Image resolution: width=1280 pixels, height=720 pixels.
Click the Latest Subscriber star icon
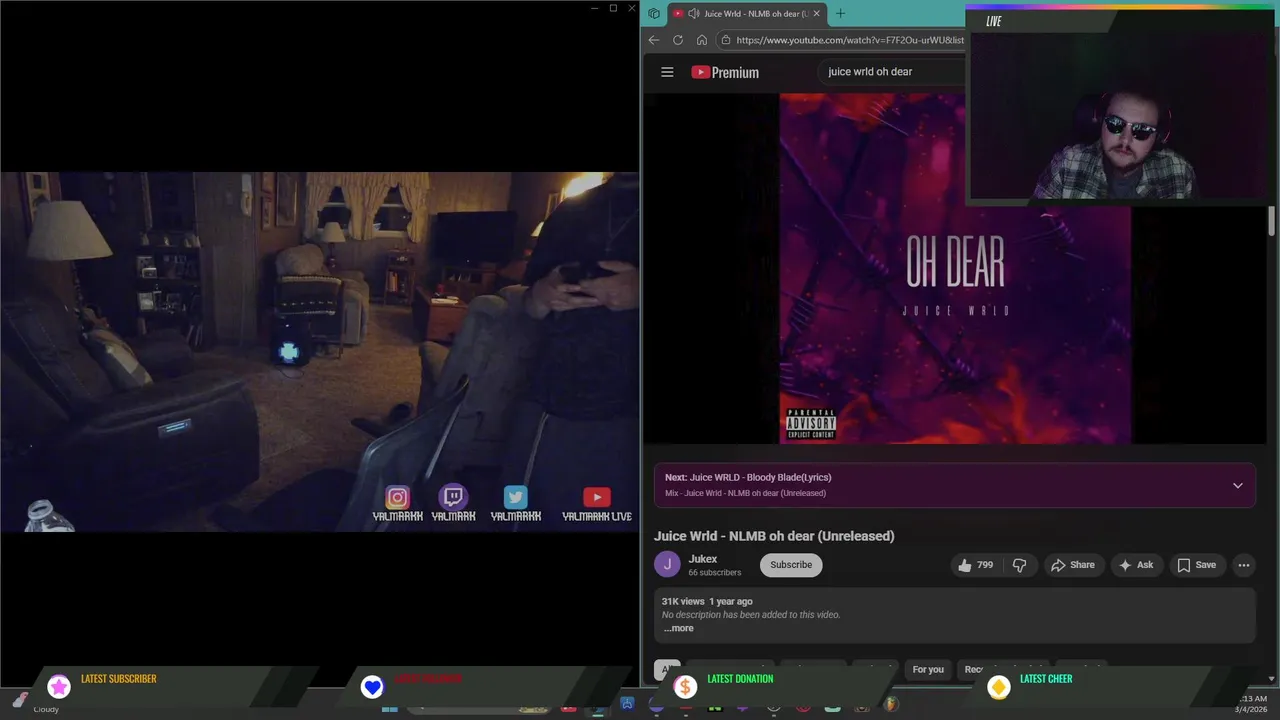point(59,686)
